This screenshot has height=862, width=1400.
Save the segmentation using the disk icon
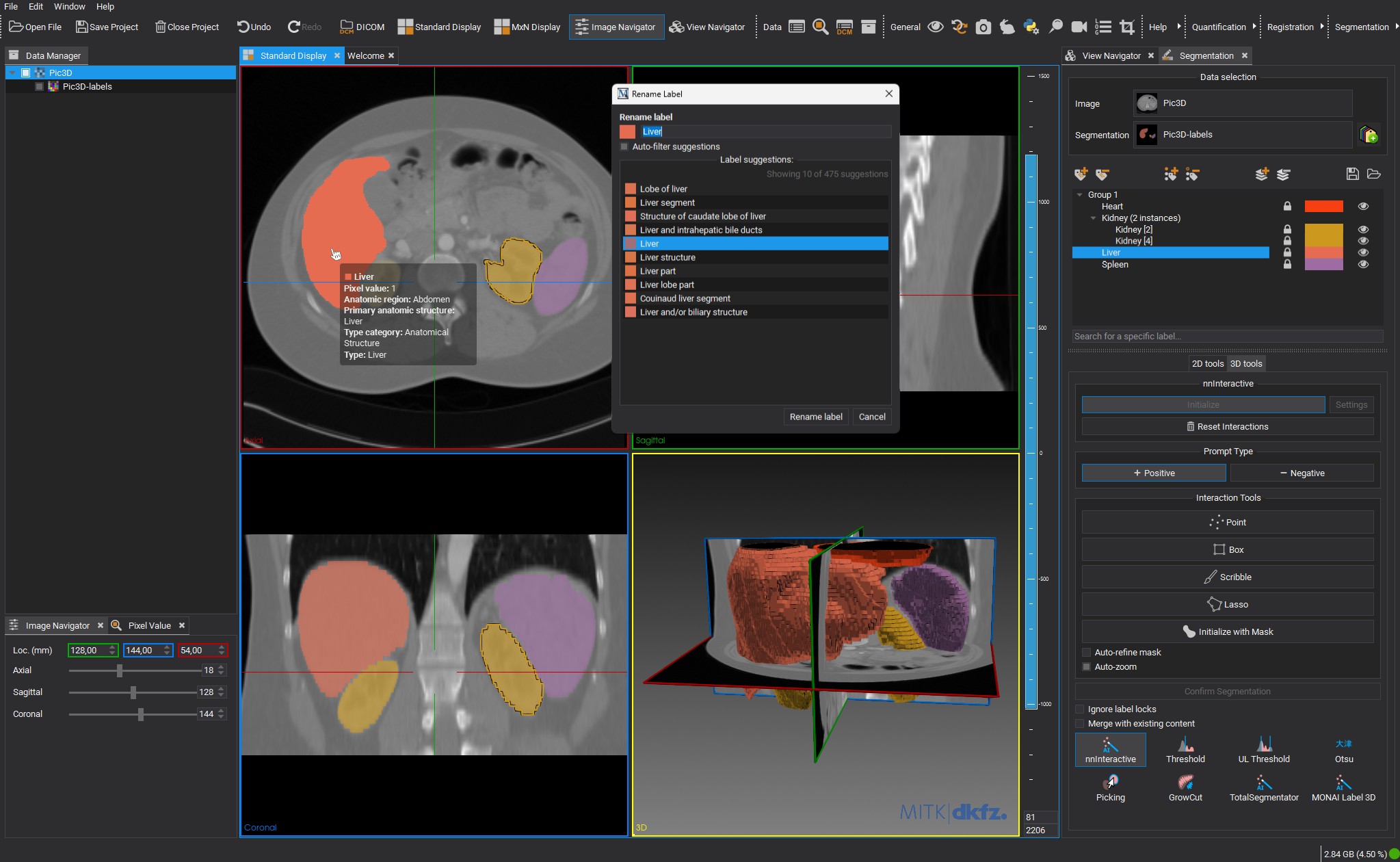(1352, 174)
